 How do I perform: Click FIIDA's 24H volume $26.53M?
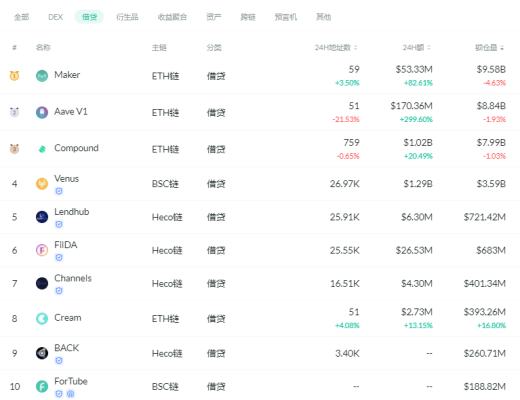point(414,250)
